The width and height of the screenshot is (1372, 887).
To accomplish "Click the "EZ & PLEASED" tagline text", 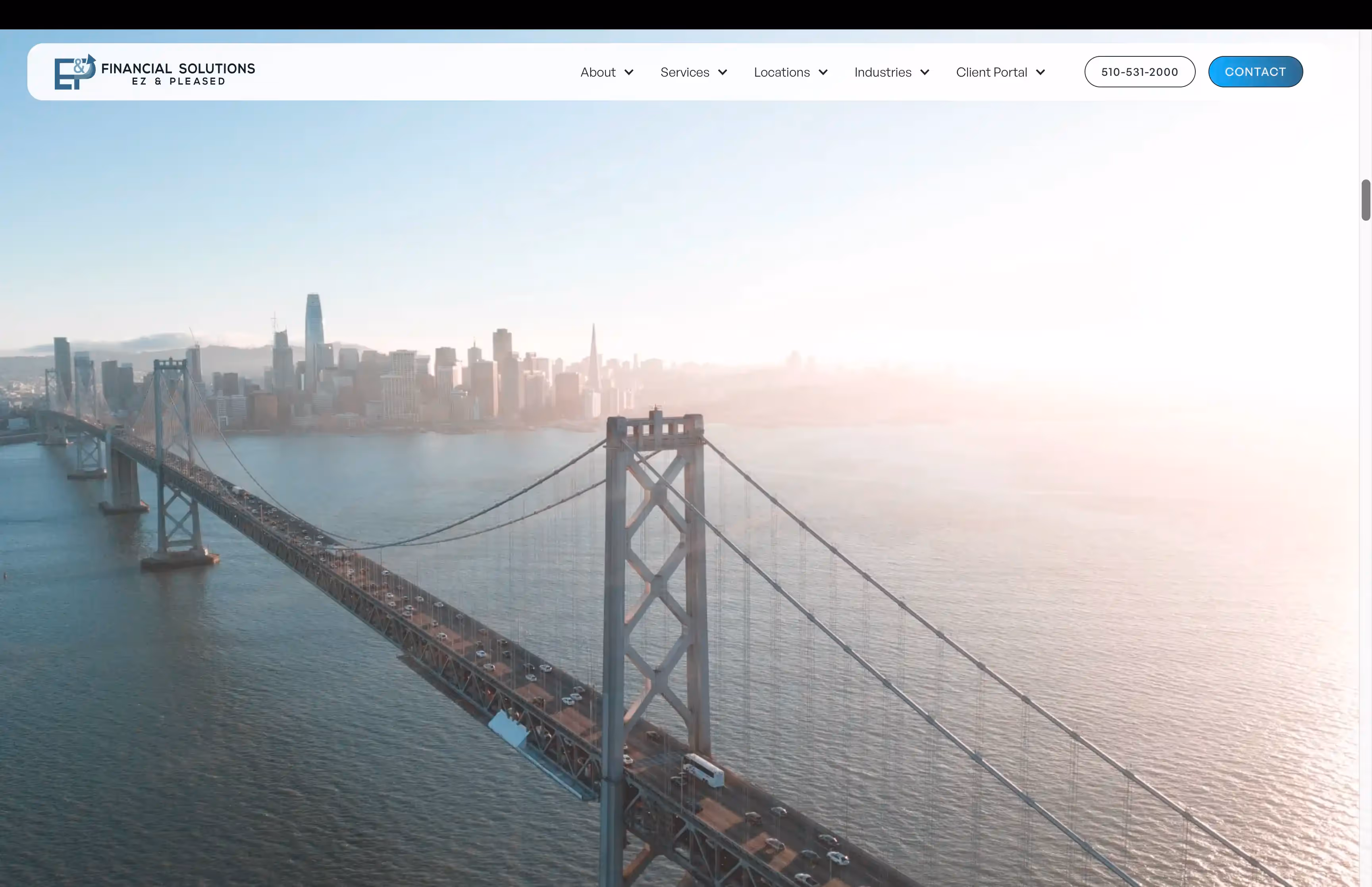I will 179,82.
